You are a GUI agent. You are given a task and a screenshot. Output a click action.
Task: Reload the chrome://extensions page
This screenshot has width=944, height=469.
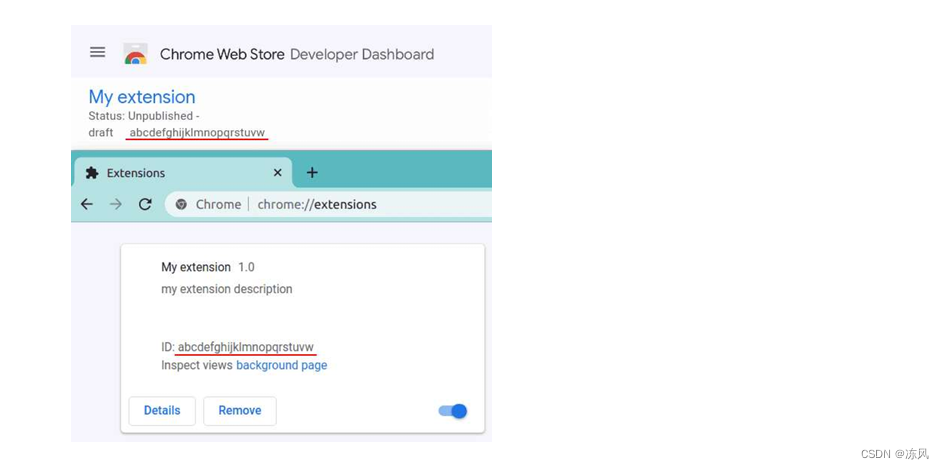coord(145,204)
